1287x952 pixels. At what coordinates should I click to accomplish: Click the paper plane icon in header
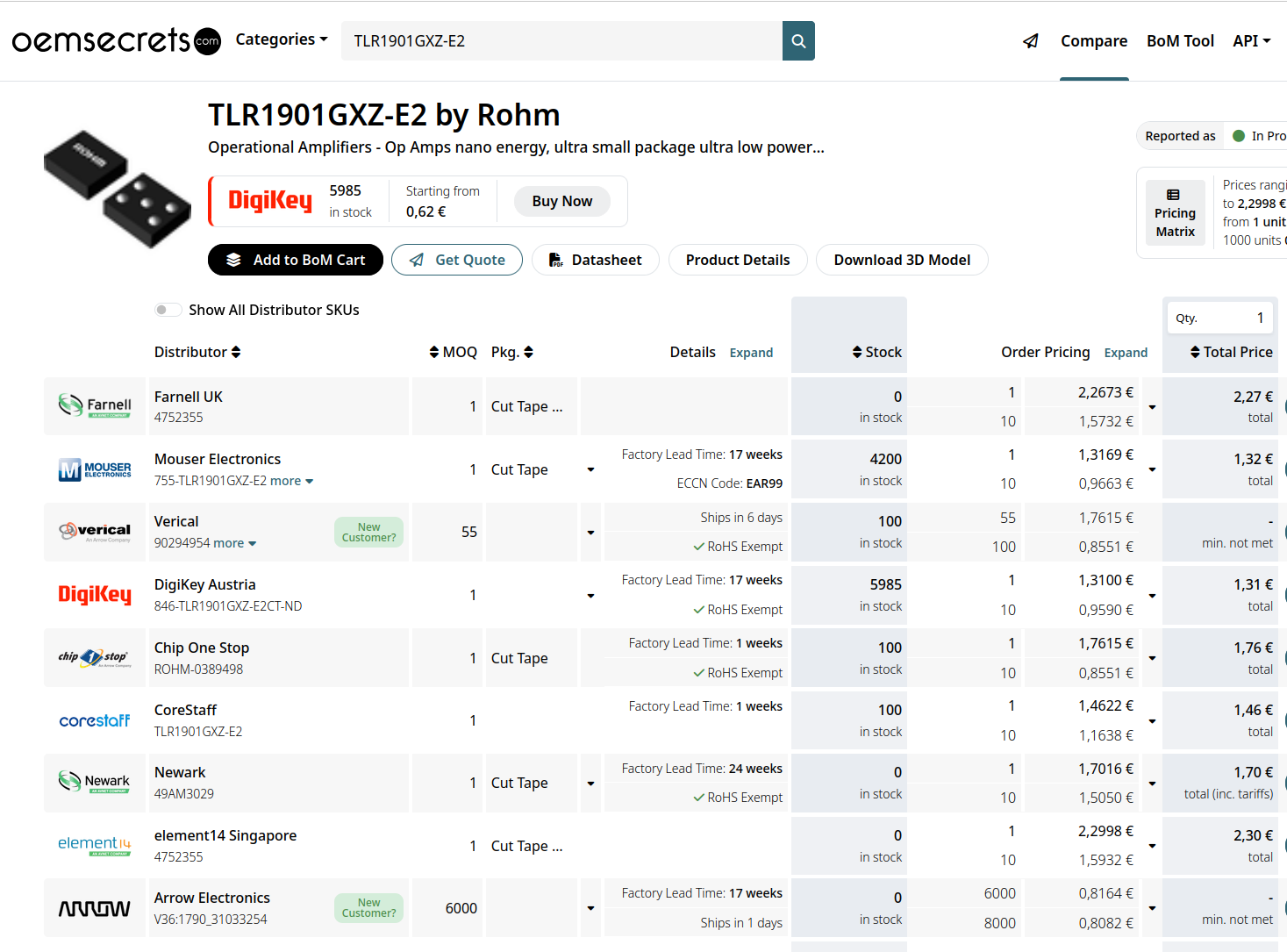pyautogui.click(x=1031, y=41)
